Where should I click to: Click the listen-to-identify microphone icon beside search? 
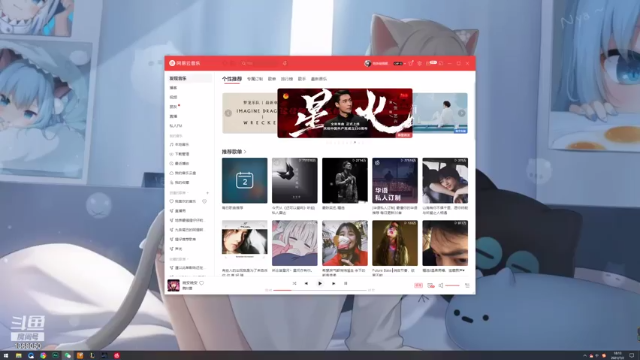285,63
